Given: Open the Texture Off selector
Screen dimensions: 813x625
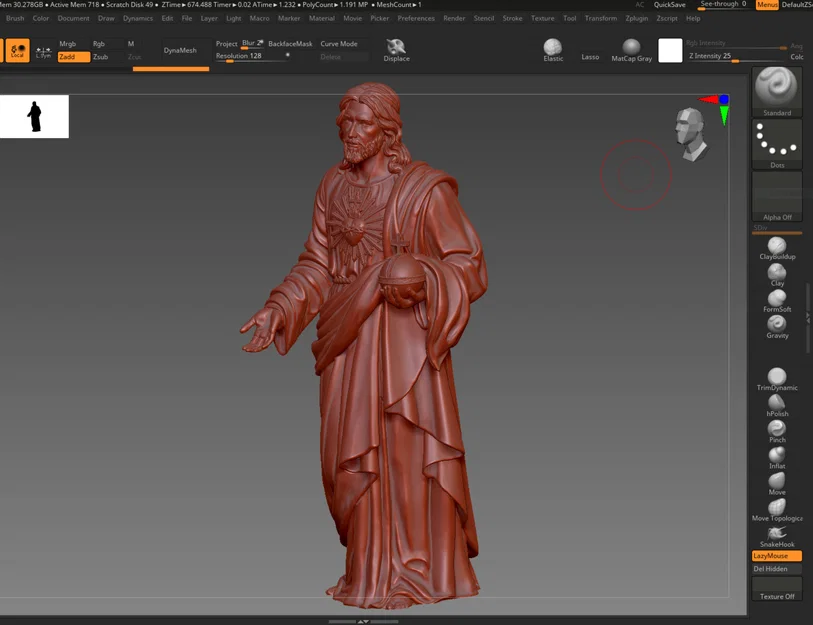Looking at the screenshot, I should 776,589.
